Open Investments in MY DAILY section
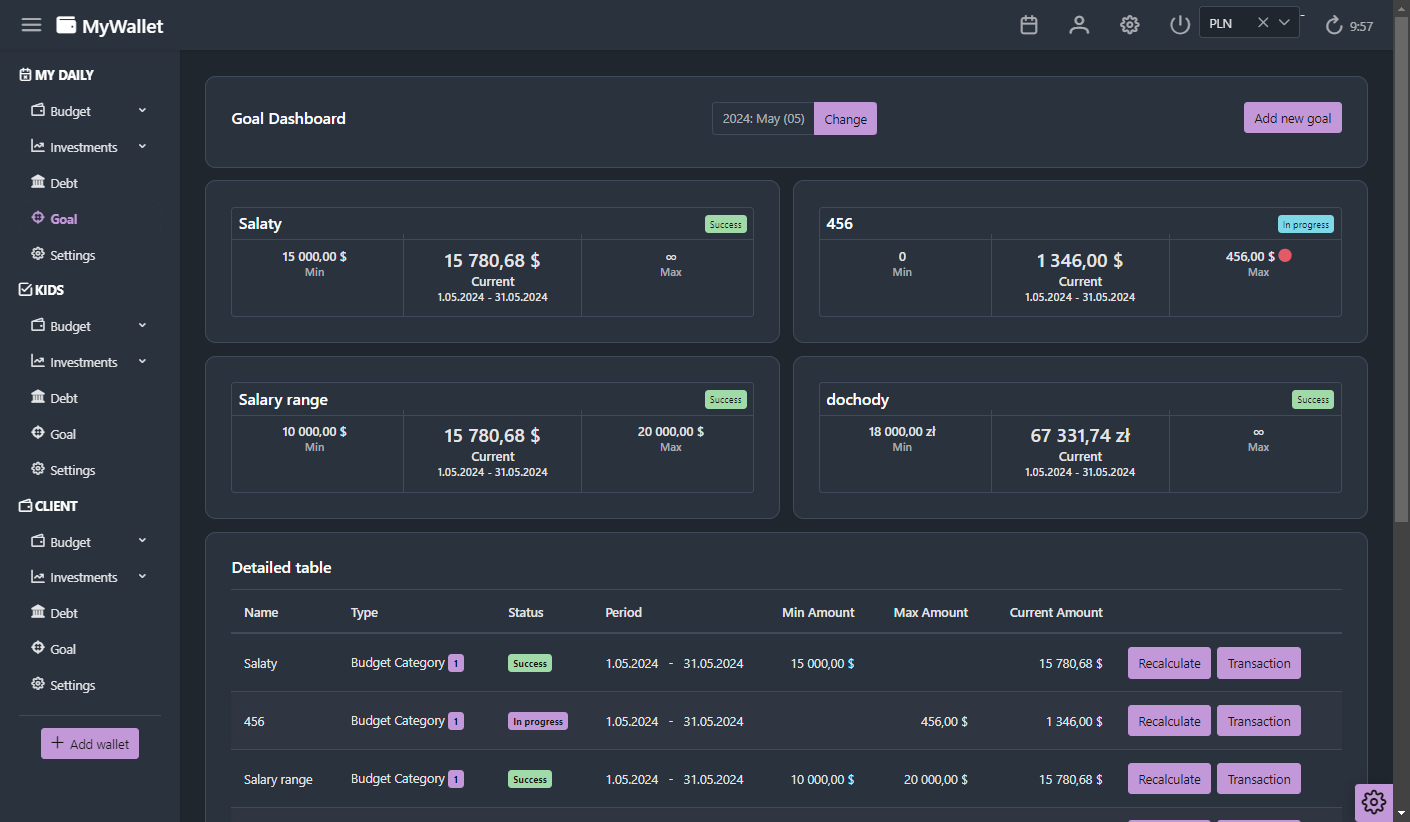Viewport: 1410px width, 822px height. (84, 147)
